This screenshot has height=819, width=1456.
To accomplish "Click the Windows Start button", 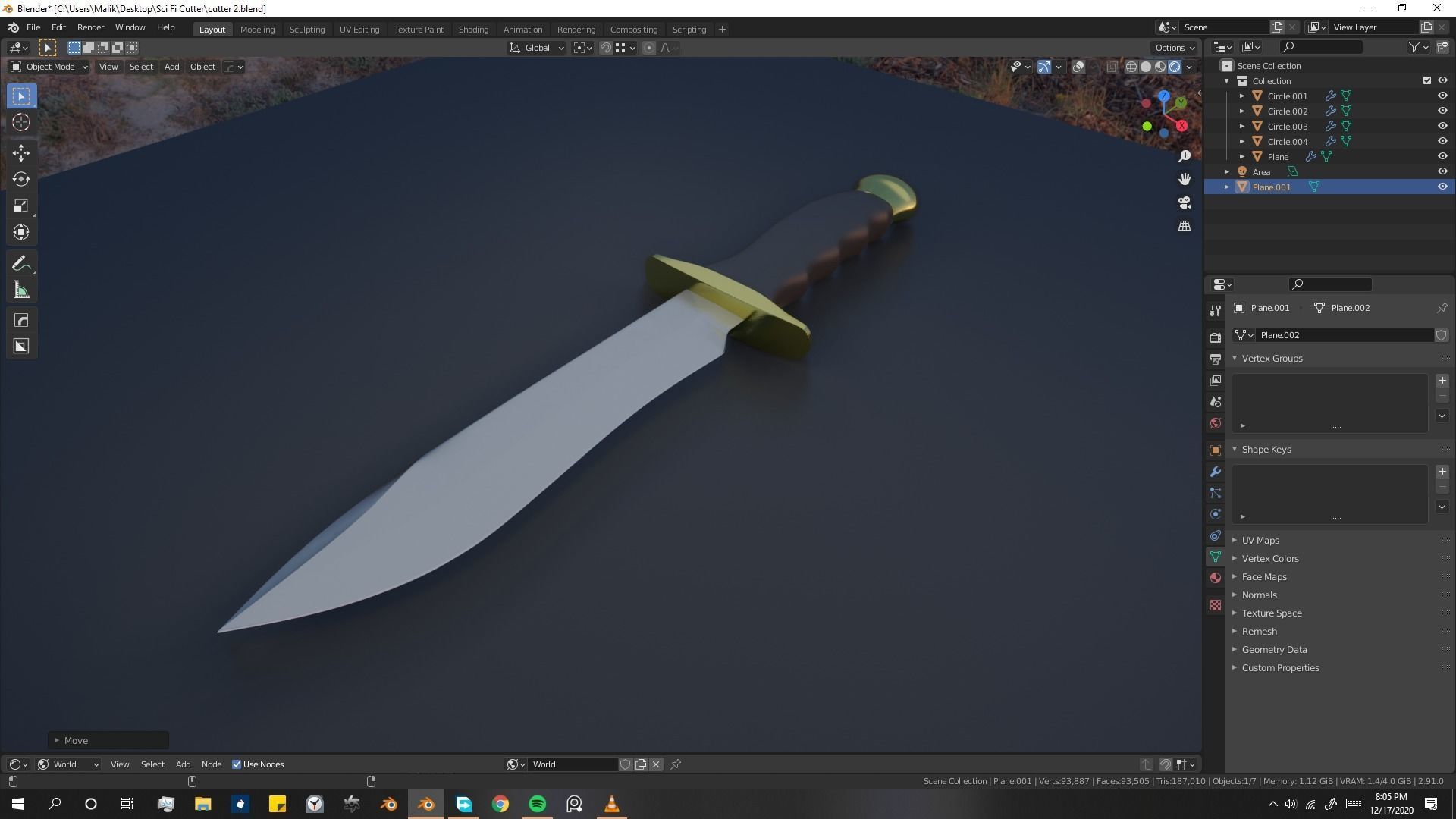I will (x=18, y=804).
